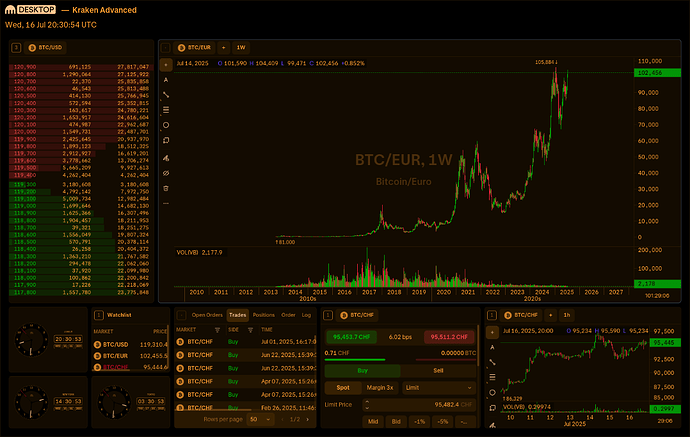Click the BTC/EUR chart panel link-group icon
The width and height of the screenshot is (690, 437).
point(165,48)
